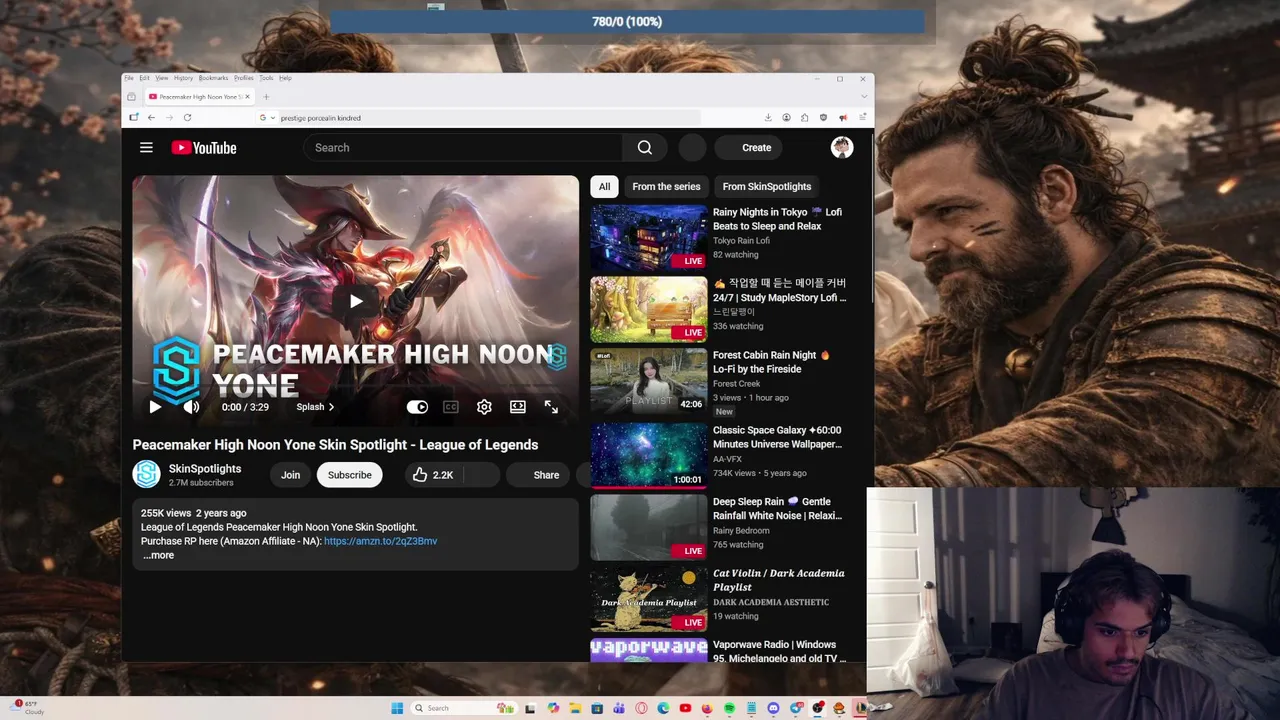Open Rainy Nights in Tokyo thumbnail
Image resolution: width=1280 pixels, height=720 pixels.
[x=648, y=238]
